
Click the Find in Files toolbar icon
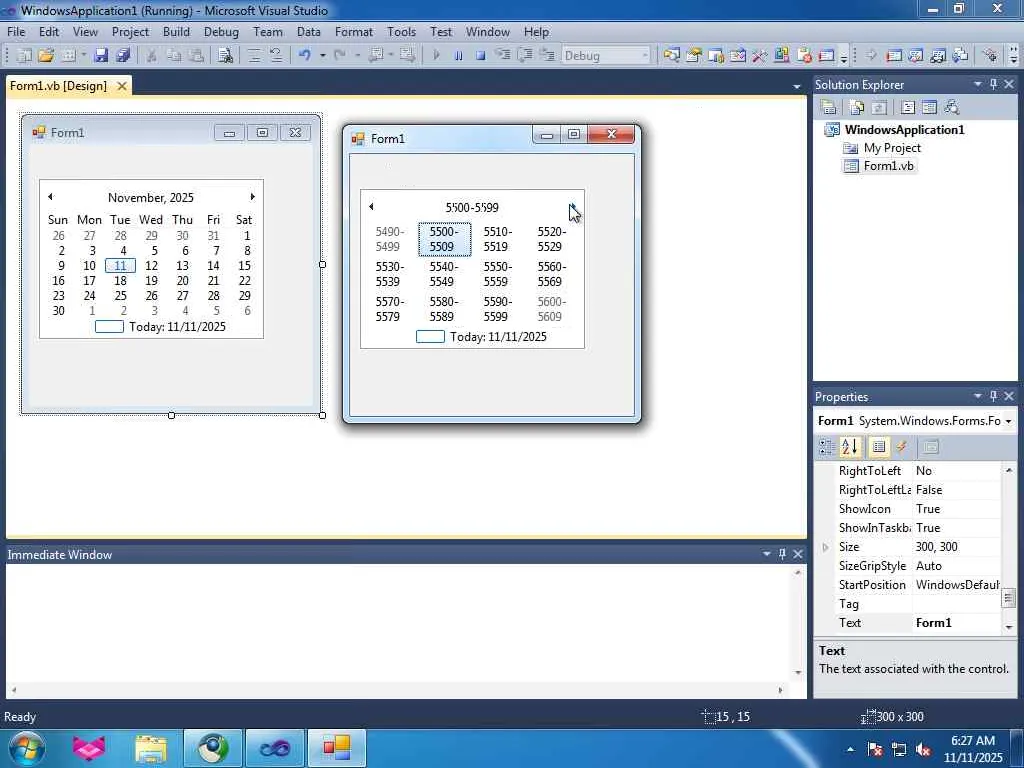click(225, 56)
